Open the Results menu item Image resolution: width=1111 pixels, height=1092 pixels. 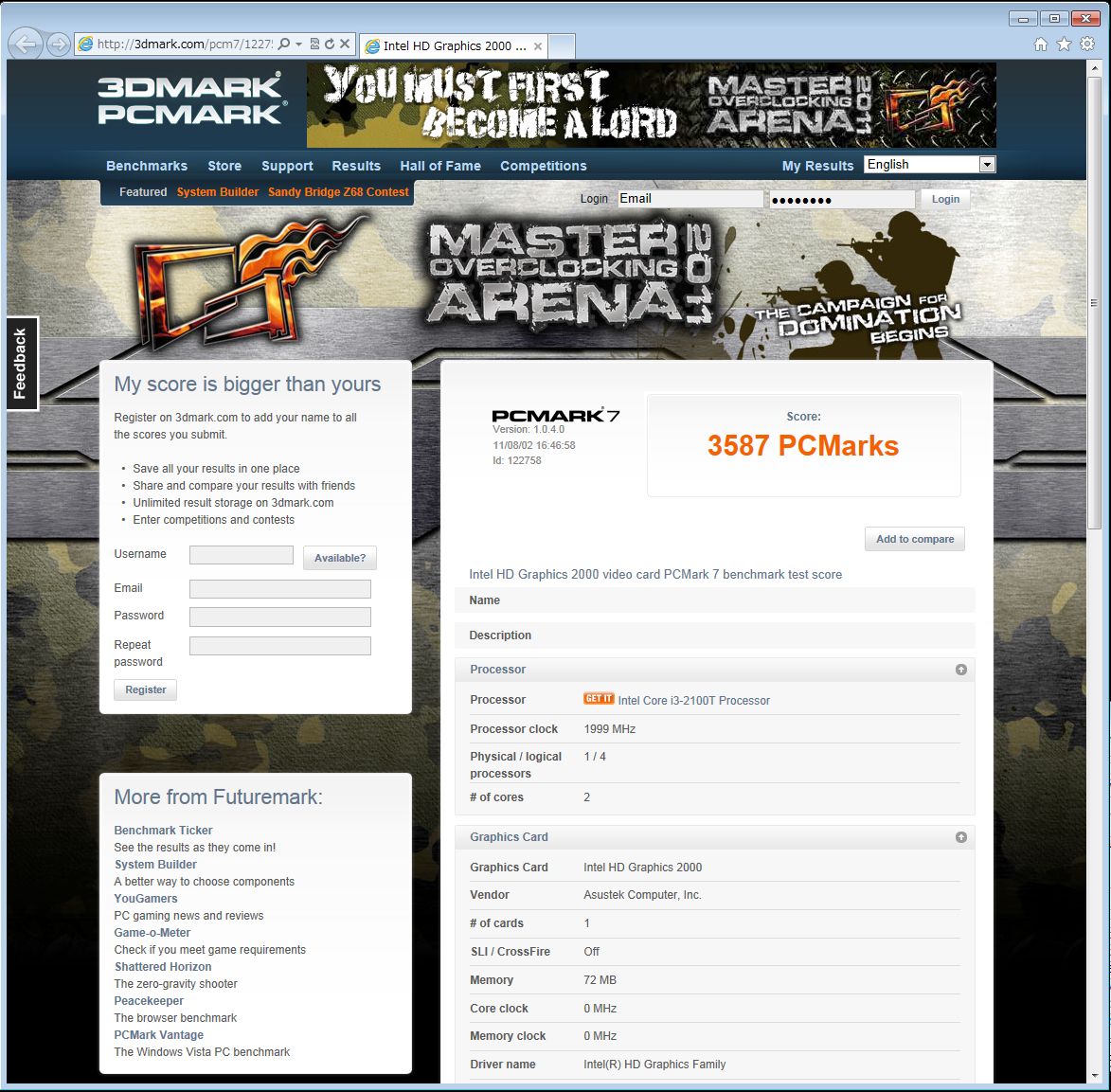(x=356, y=166)
